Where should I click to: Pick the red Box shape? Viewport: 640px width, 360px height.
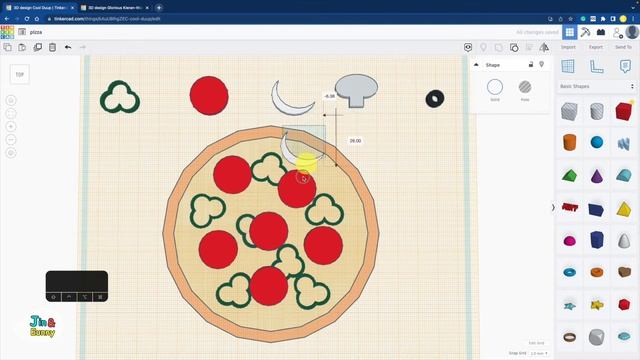(624, 111)
